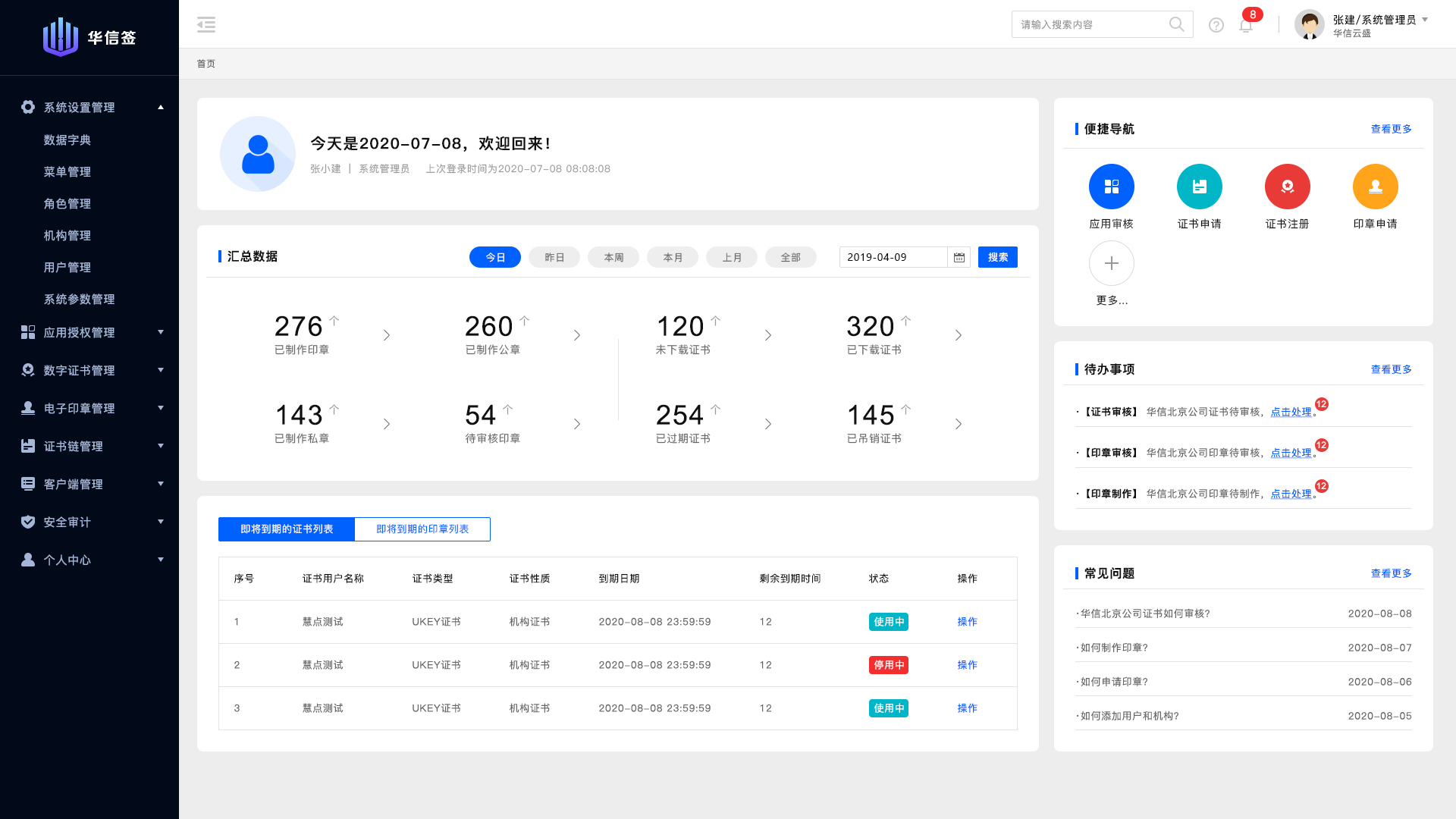Image resolution: width=1456 pixels, height=819 pixels.
Task: Select the 全部 filter
Action: pos(791,257)
